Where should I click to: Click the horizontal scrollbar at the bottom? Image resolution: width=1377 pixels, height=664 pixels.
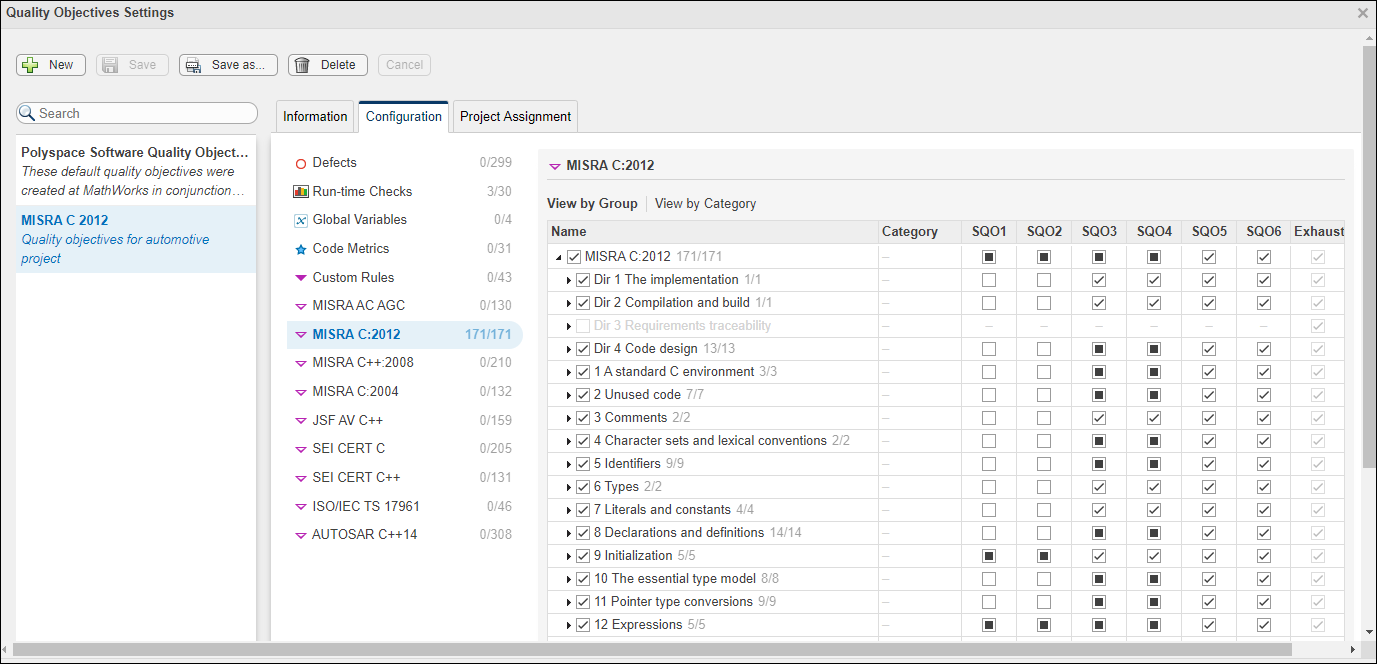[x=640, y=650]
